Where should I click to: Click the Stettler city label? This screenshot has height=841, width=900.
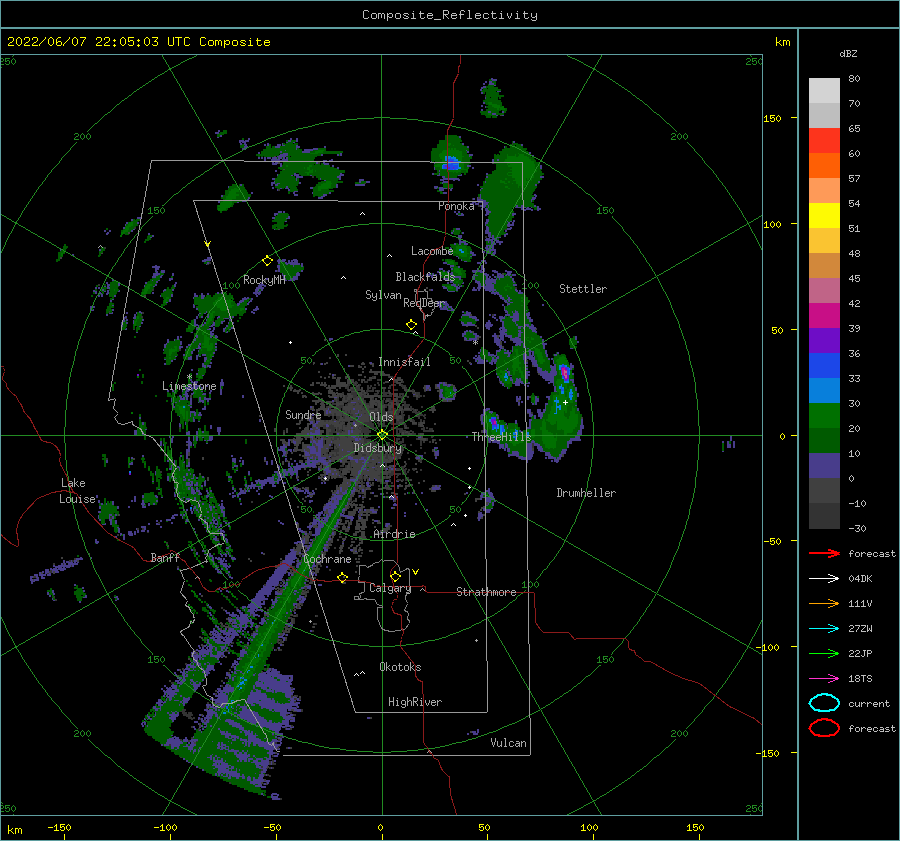pyautogui.click(x=583, y=289)
